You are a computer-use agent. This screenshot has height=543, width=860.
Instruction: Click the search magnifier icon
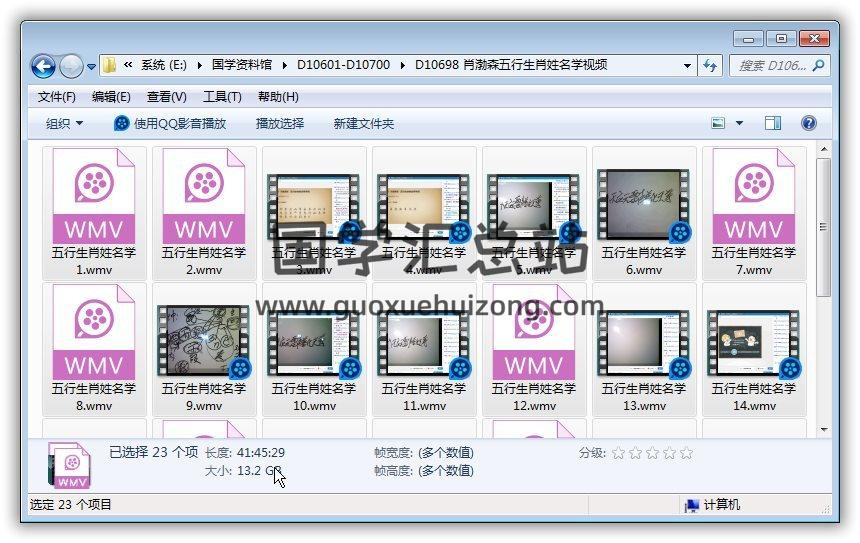tap(818, 66)
